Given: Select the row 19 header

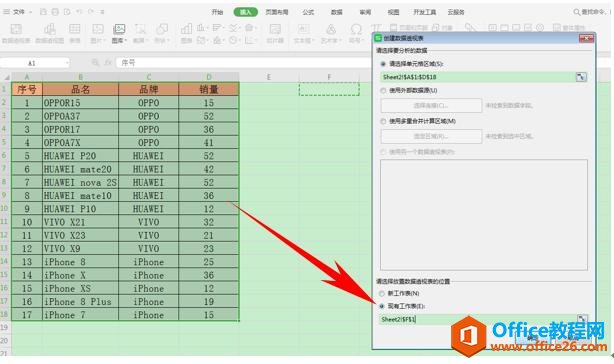Looking at the screenshot, I should point(5,327).
